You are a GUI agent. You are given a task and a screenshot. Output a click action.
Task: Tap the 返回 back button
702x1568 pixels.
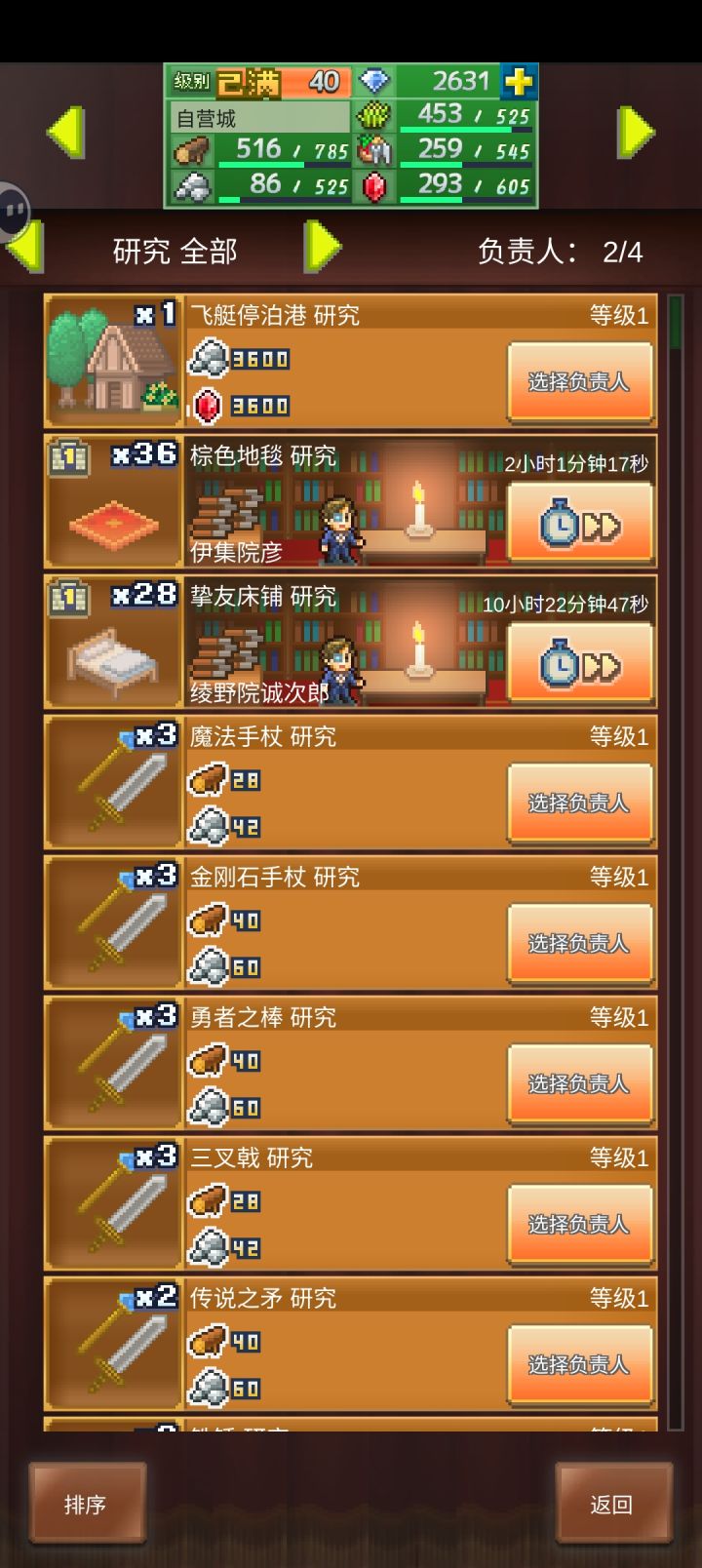point(613,1504)
